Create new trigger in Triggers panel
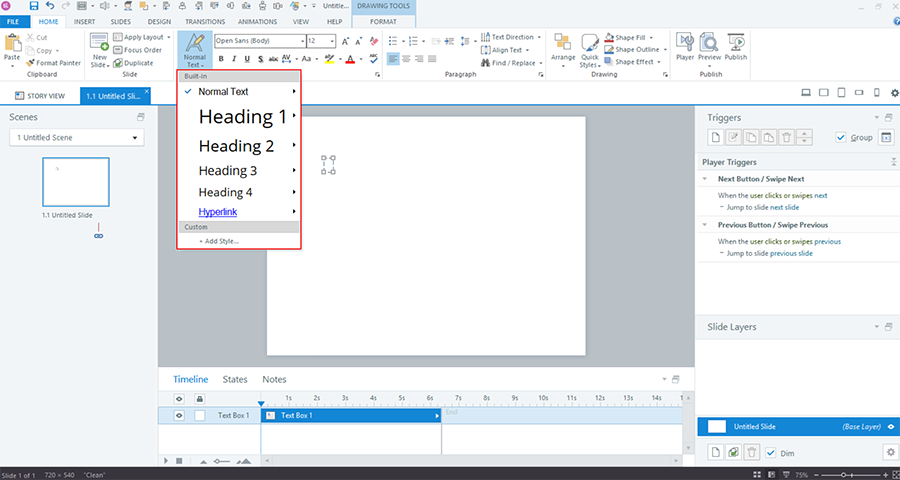Image resolution: width=900 pixels, height=480 pixels. 715,137
